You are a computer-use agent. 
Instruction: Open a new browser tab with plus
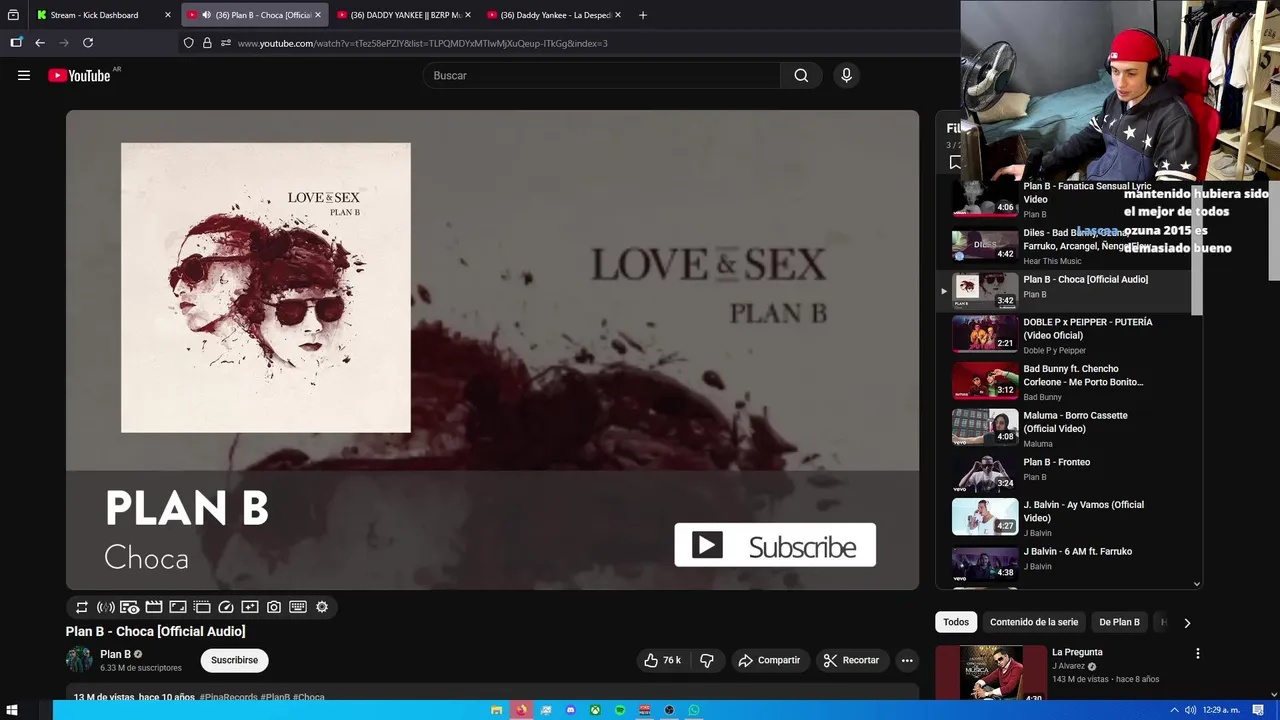[x=643, y=15]
